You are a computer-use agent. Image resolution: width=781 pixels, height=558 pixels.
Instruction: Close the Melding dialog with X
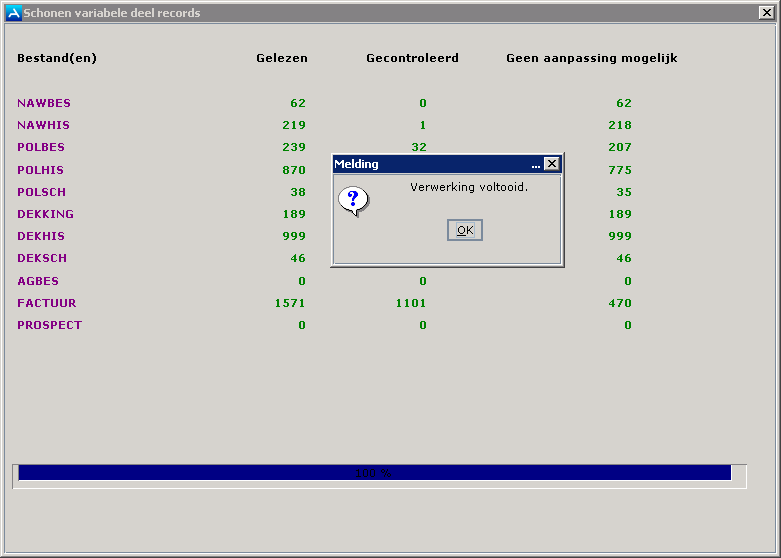coord(551,164)
